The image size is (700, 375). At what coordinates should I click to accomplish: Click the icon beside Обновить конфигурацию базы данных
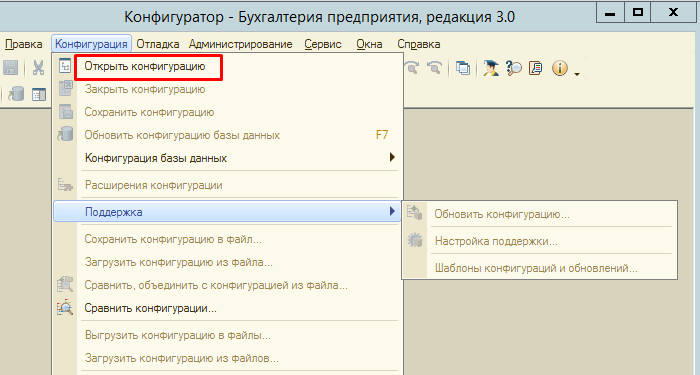point(65,134)
